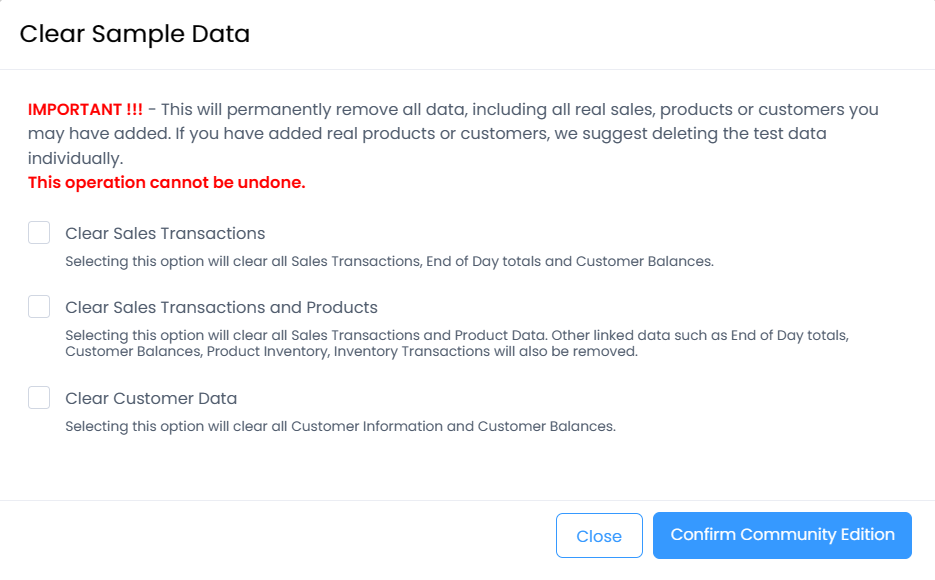Click the word 'Products' in second option label
Screen dimensions: 935x580
click(x=342, y=308)
